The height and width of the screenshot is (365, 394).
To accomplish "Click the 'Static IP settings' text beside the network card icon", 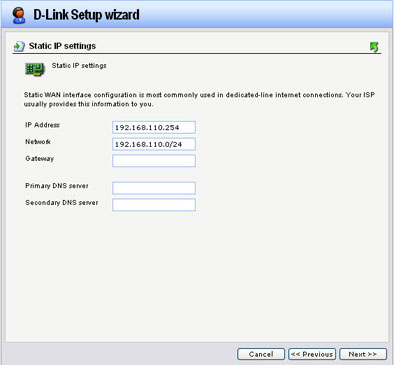I will [x=79, y=66].
